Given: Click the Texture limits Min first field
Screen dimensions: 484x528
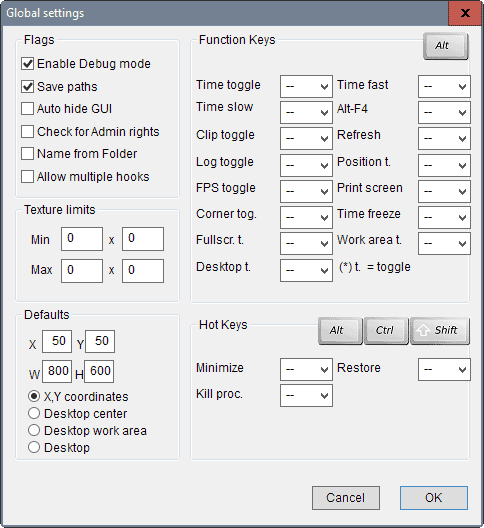Looking at the screenshot, I should pyautogui.click(x=82, y=239).
